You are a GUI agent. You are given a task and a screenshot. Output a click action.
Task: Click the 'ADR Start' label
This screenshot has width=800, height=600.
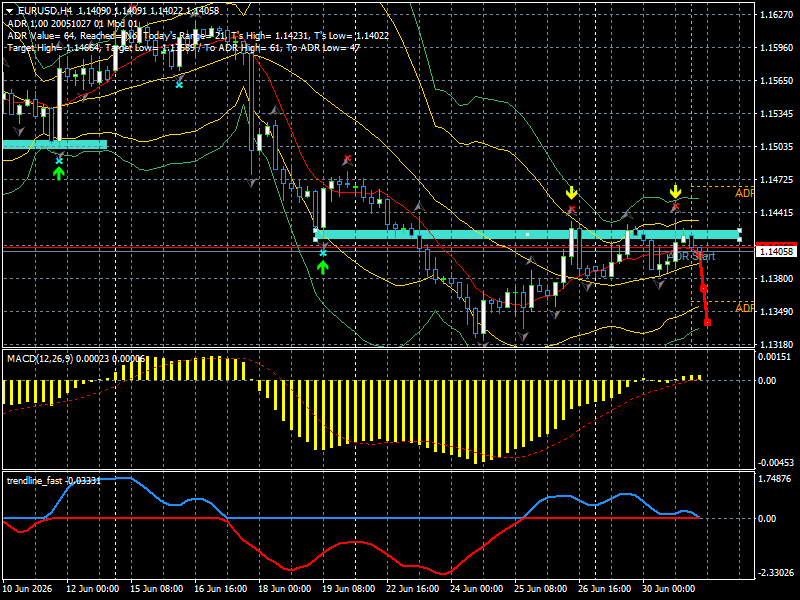click(x=692, y=256)
